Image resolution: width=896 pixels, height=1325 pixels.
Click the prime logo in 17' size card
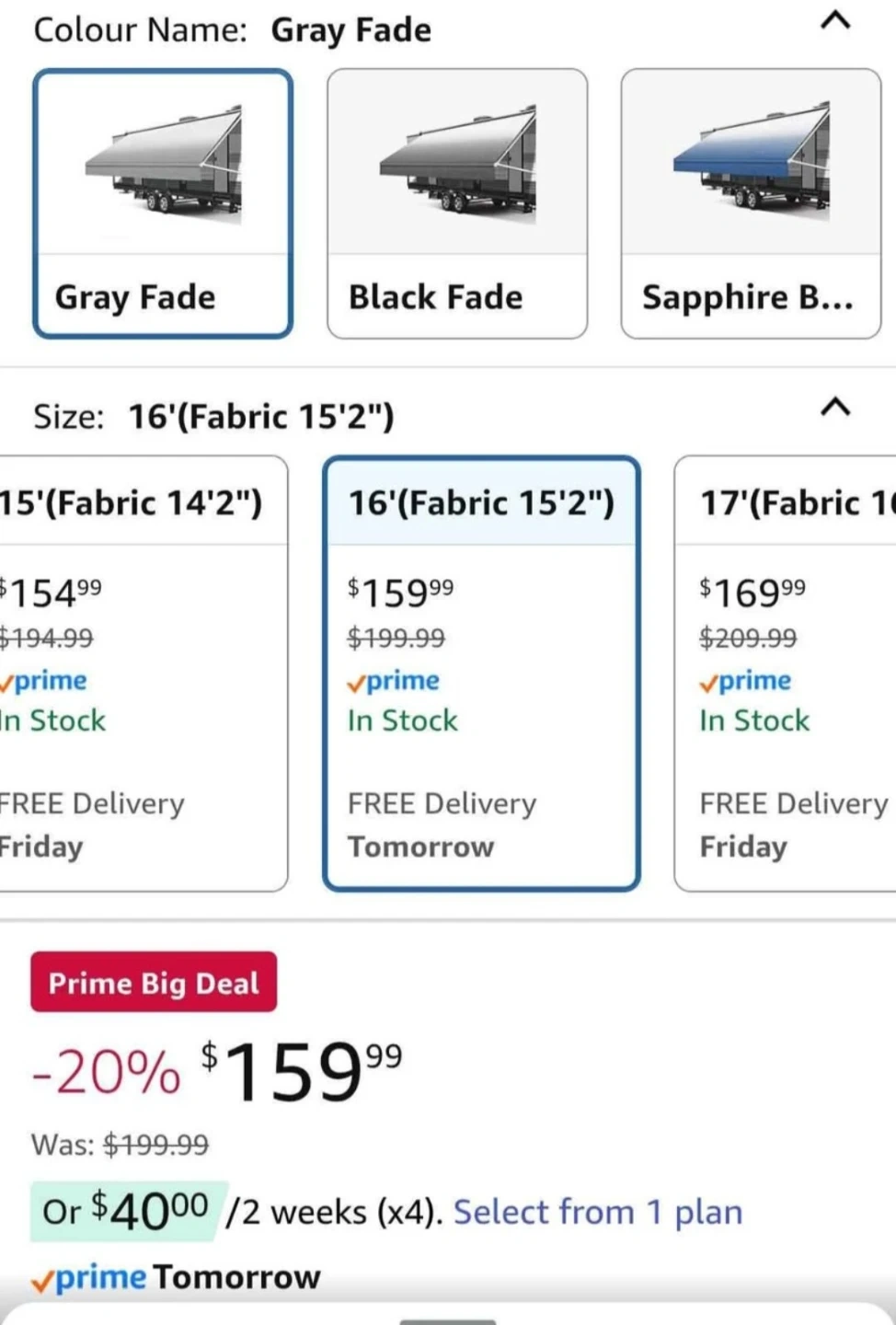click(745, 681)
